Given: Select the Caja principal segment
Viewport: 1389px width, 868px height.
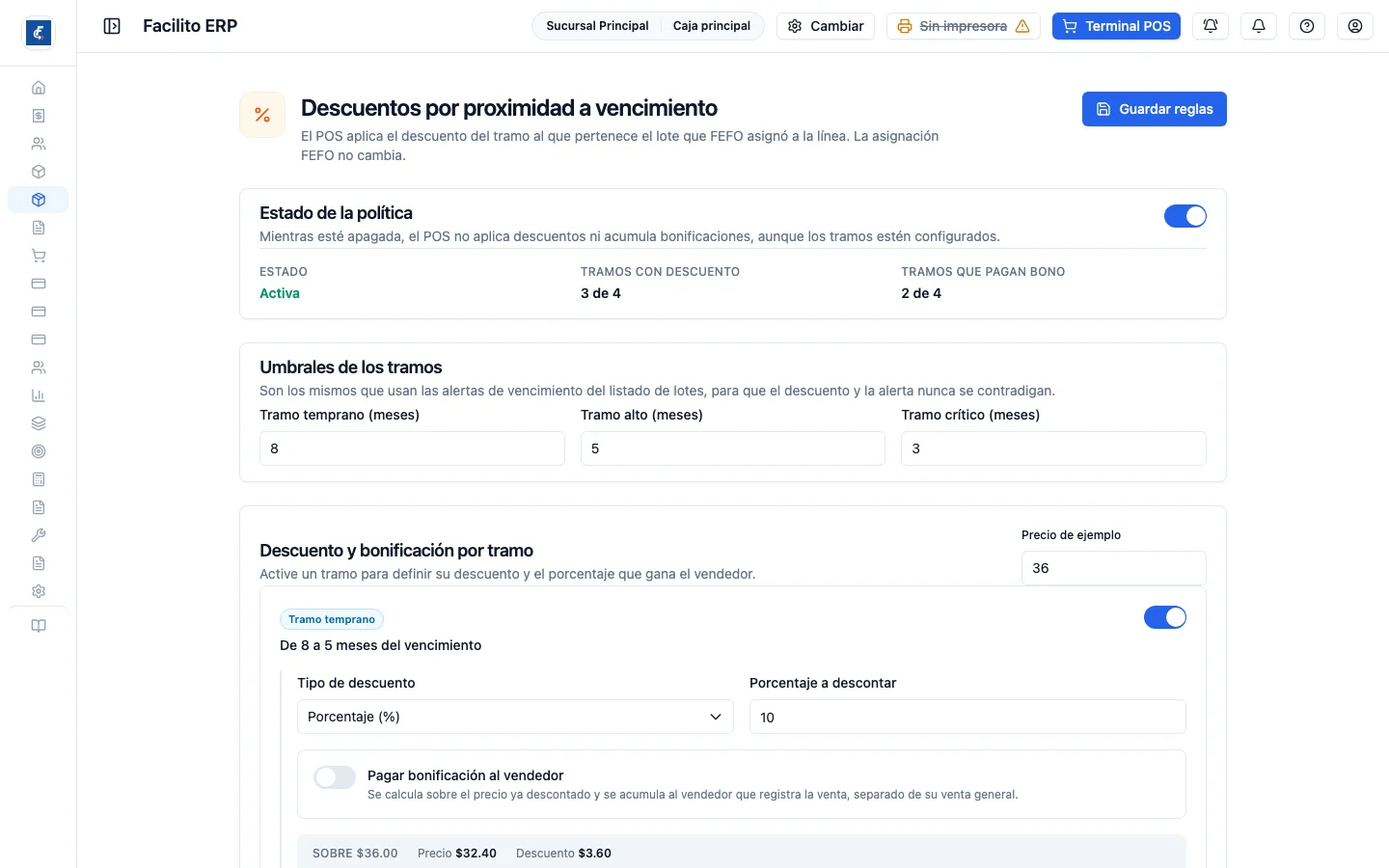Looking at the screenshot, I should tap(712, 26).
